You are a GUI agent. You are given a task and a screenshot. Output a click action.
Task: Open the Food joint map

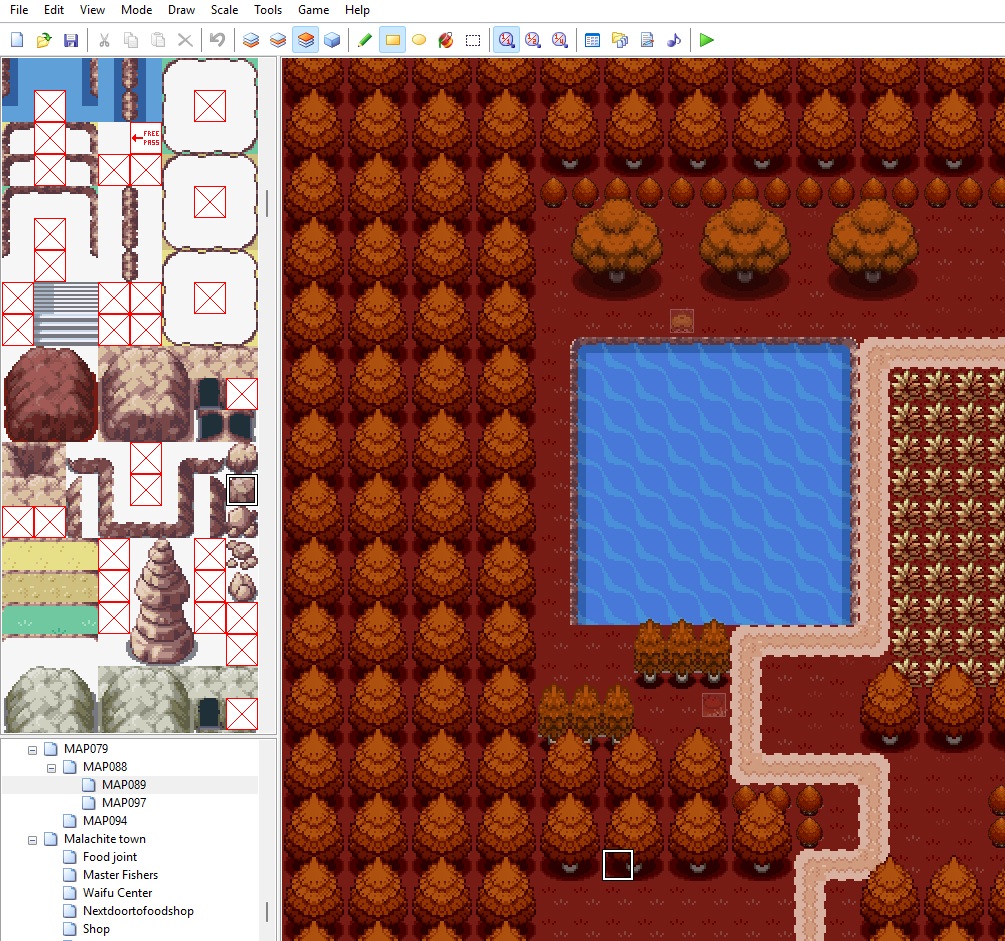tap(110, 857)
